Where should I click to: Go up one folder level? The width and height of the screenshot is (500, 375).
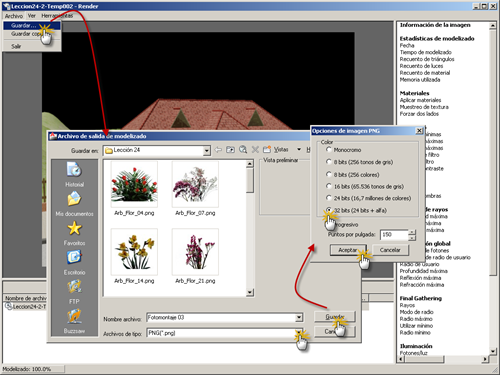230,150
